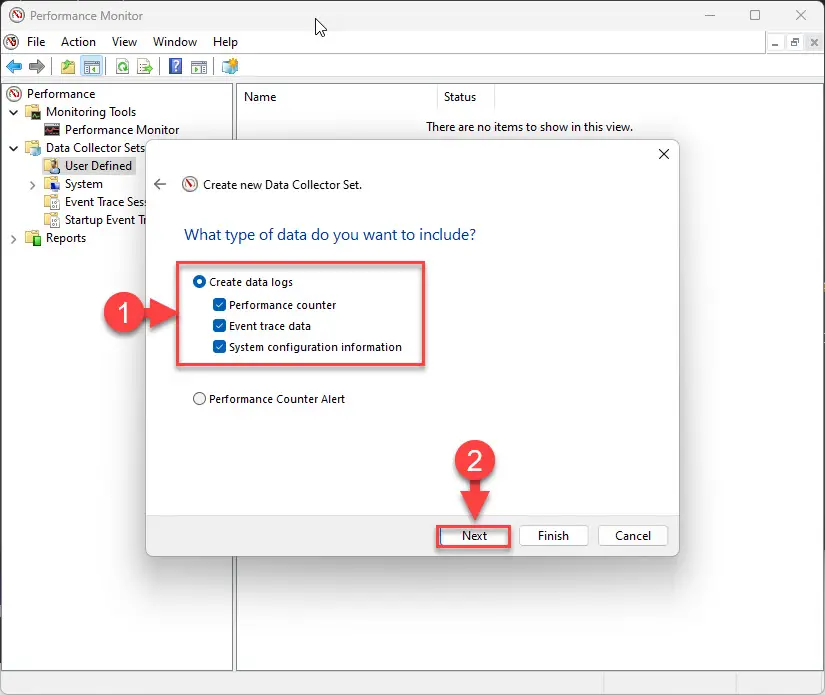Click the menu bar document icon beside File
Screen dimensions: 825x695
(x=11, y=42)
